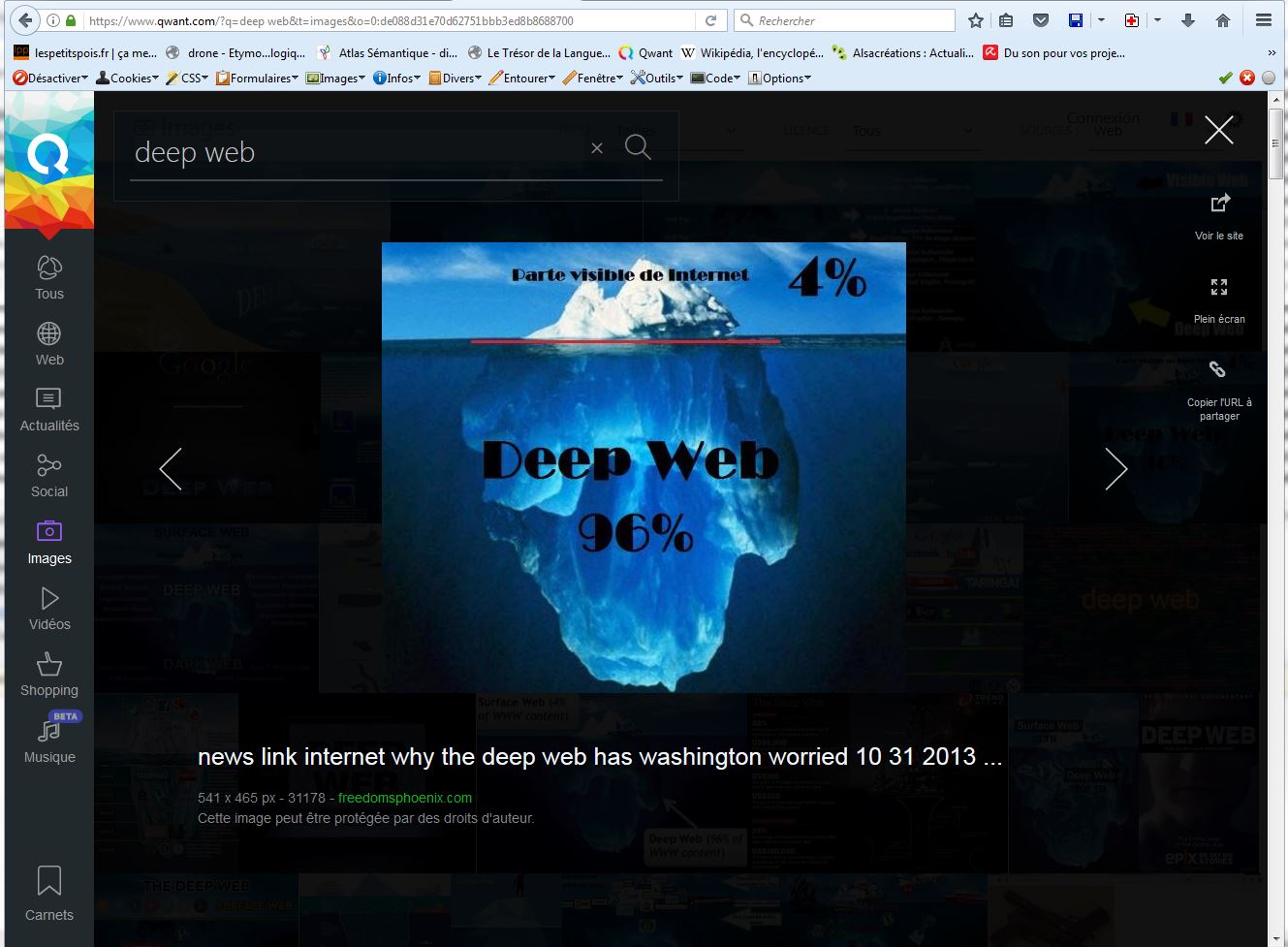This screenshot has width=1288, height=947.
Task: Open the Options dropdown menu
Action: click(x=780, y=78)
